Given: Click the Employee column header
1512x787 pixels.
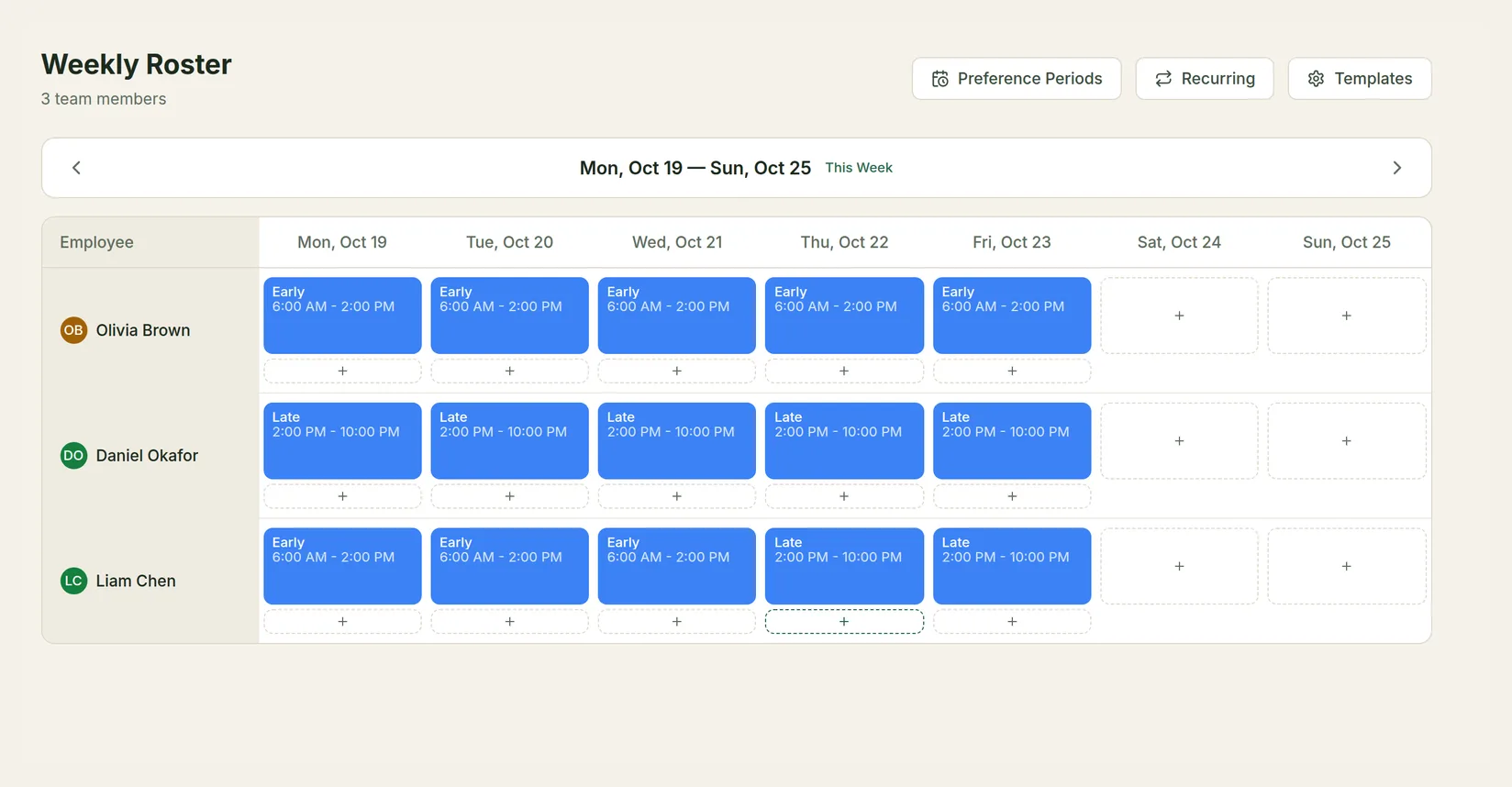Looking at the screenshot, I should [x=96, y=242].
